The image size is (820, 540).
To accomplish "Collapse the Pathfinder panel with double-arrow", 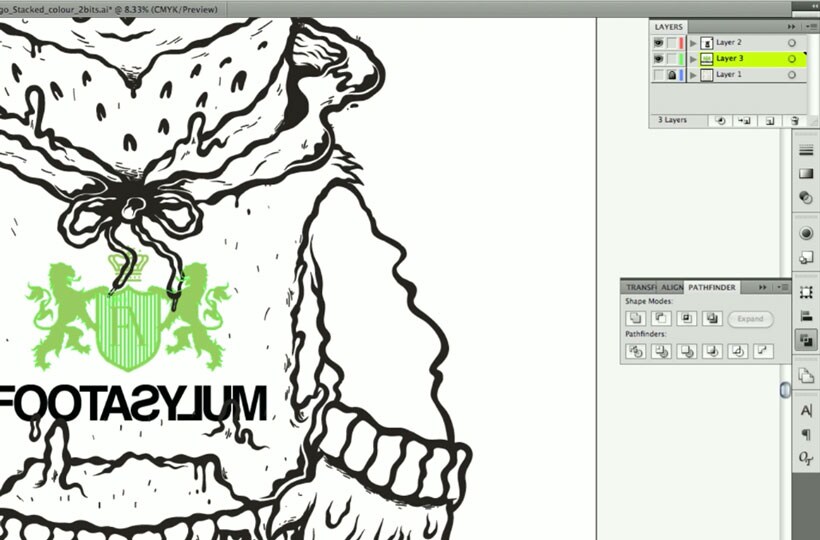I will [762, 287].
